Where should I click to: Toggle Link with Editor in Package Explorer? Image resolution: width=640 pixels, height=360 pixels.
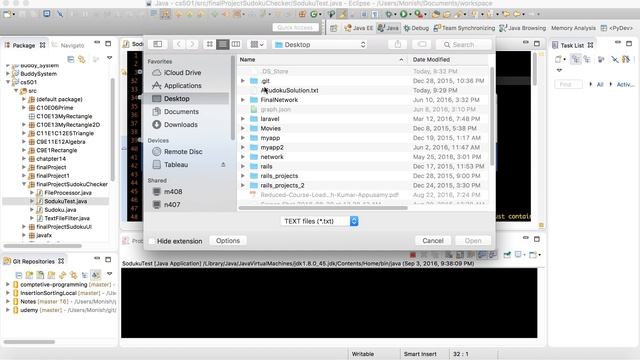(82, 59)
